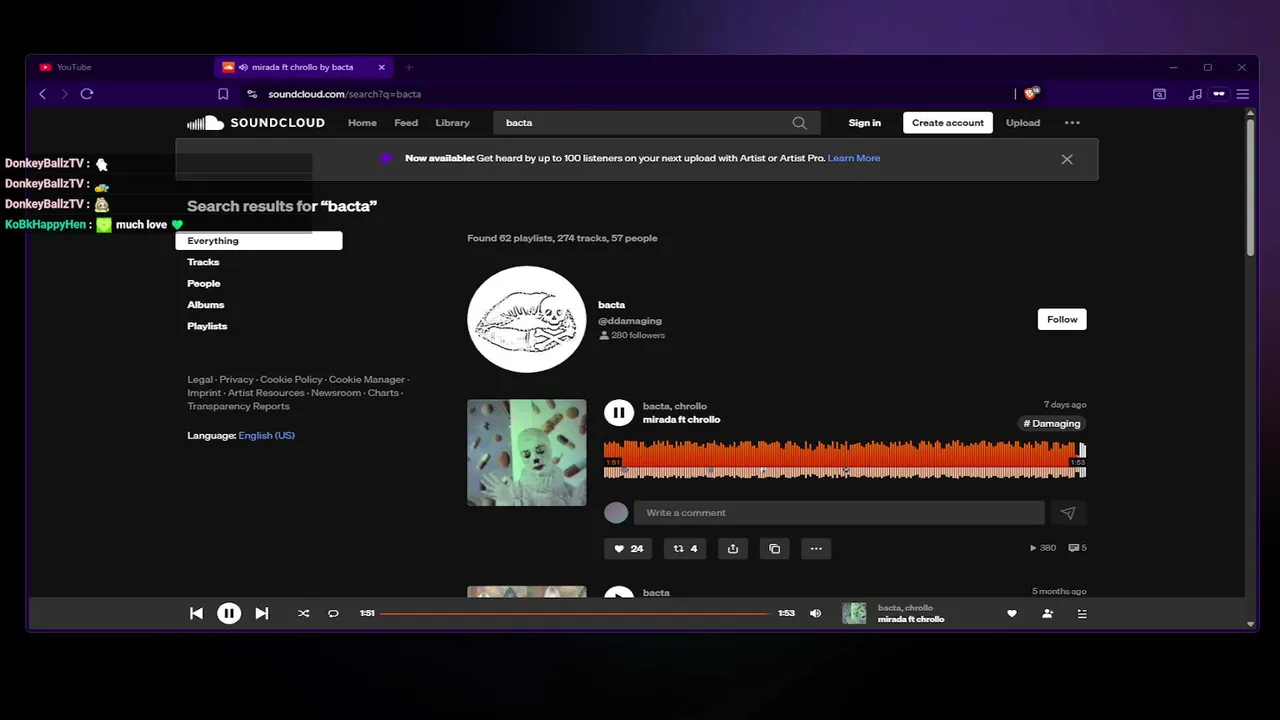Open the Artist Resources footer link

266,393
